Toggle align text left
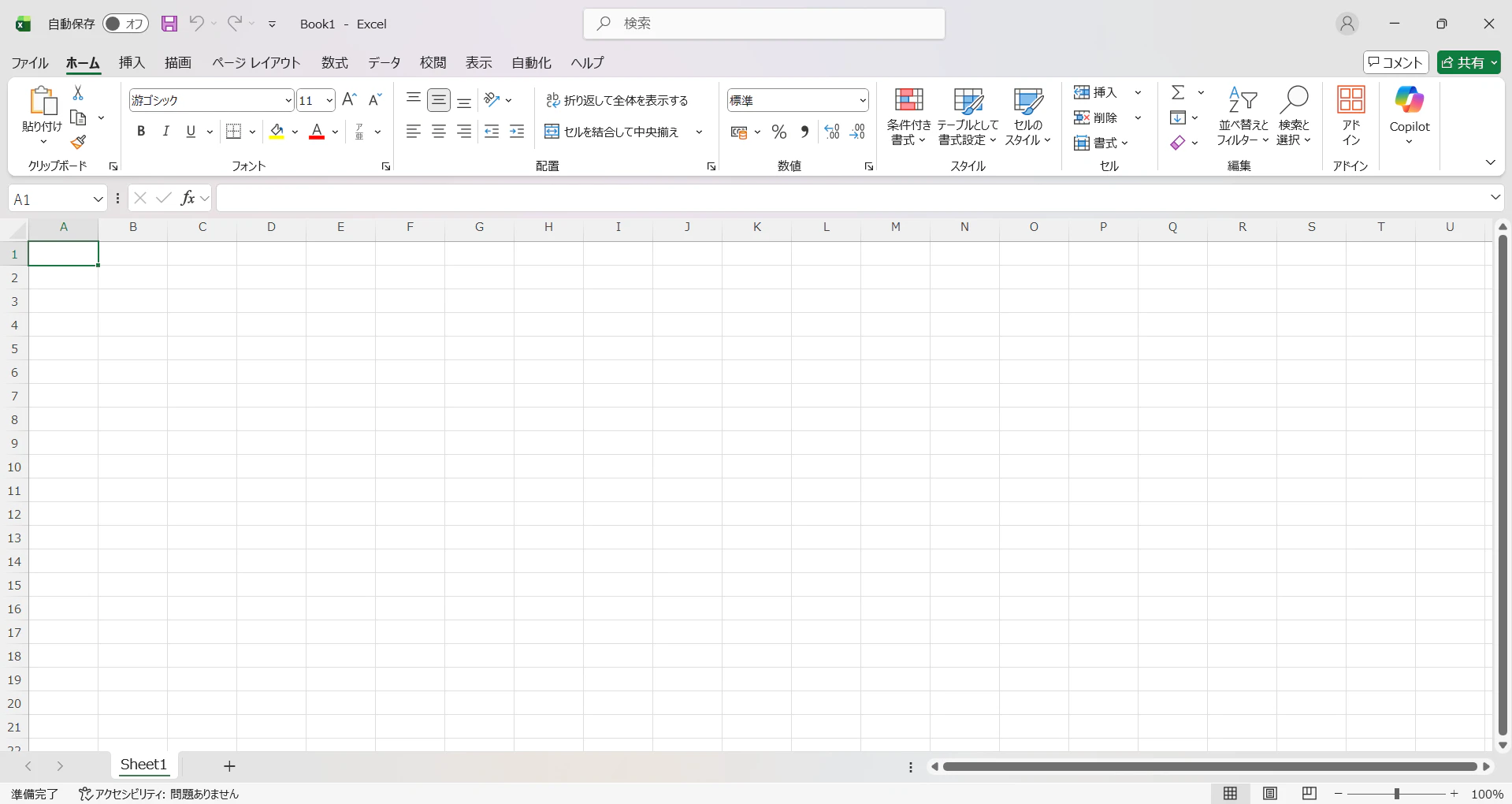 pos(414,132)
